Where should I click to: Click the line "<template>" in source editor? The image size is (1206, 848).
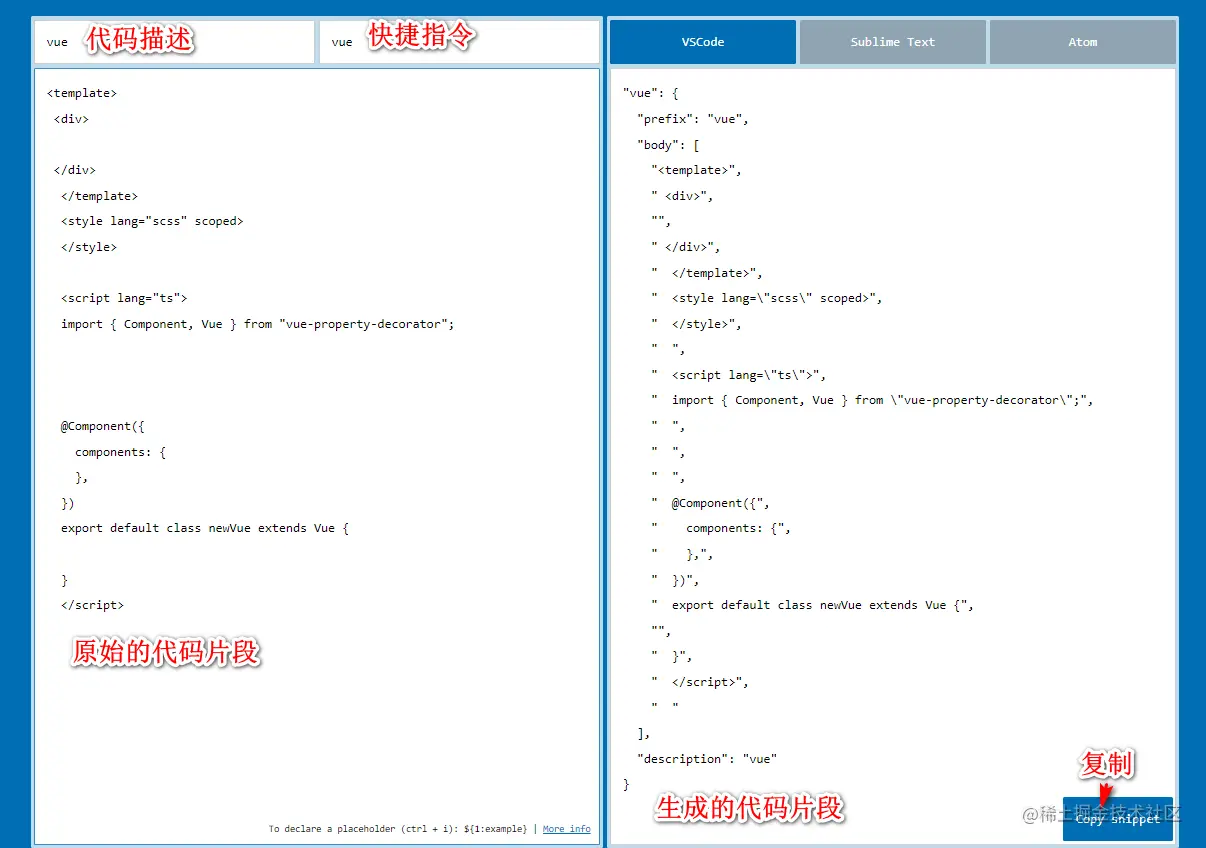click(82, 93)
